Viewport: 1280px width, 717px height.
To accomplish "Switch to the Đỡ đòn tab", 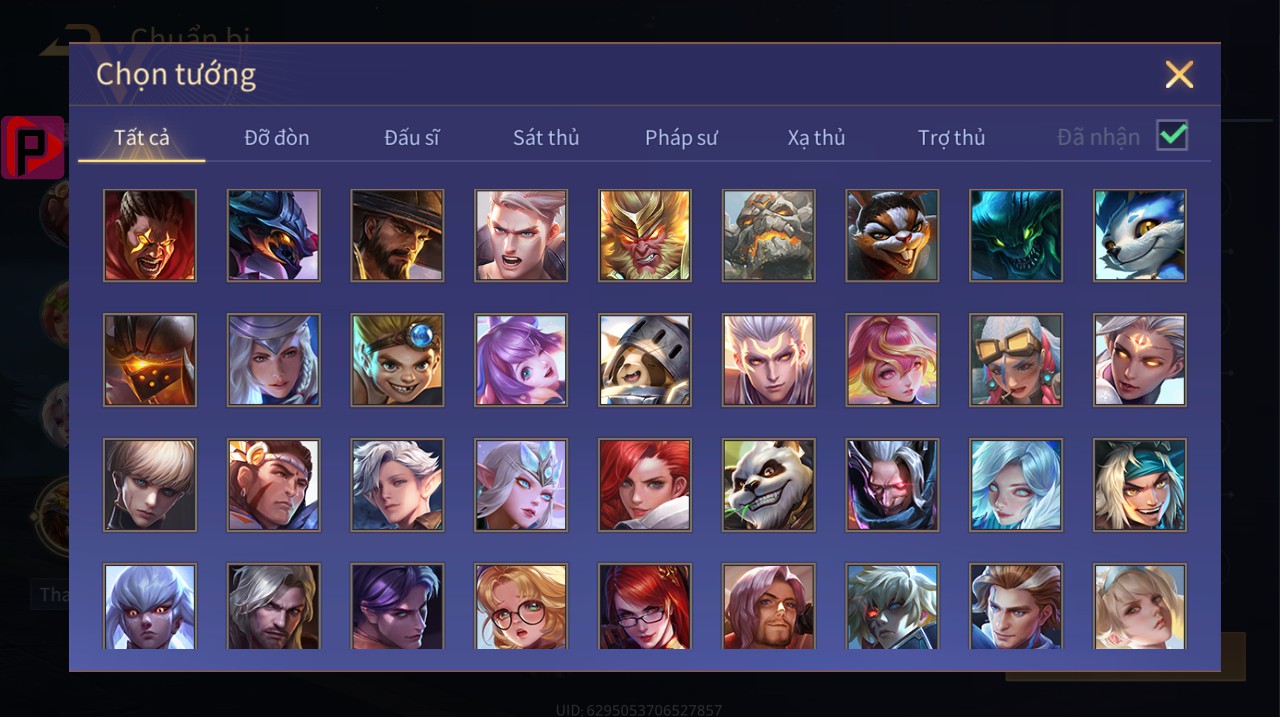I will [x=277, y=138].
